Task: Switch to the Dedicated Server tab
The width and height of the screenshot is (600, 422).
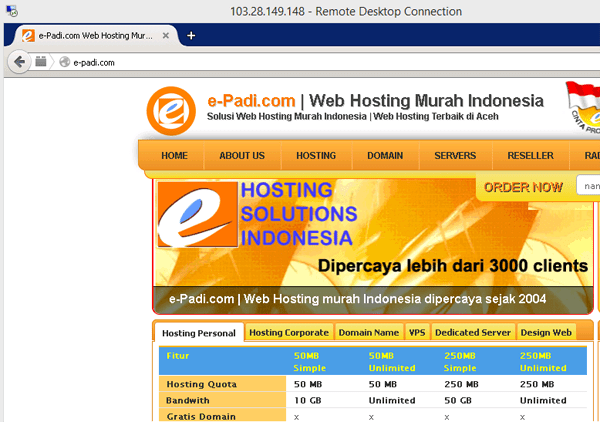Action: (473, 332)
